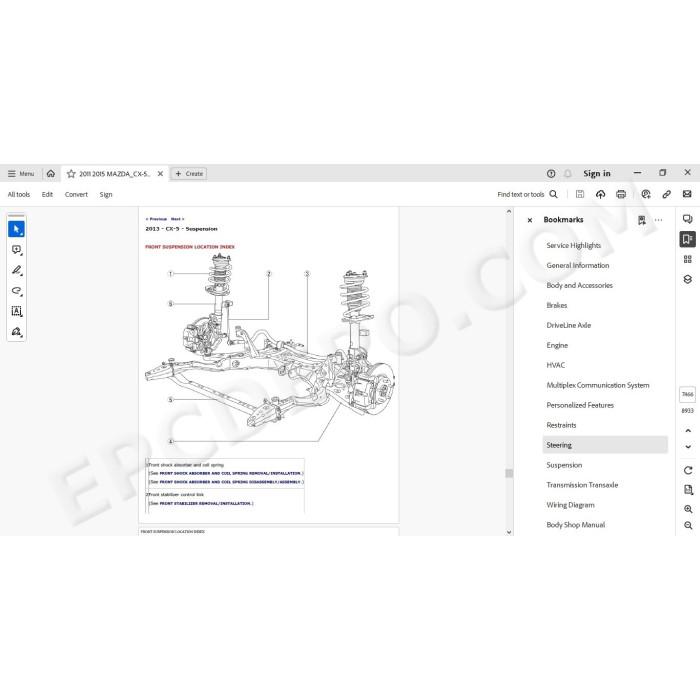
Task: Click the add bookmark icon
Action: coord(642,220)
